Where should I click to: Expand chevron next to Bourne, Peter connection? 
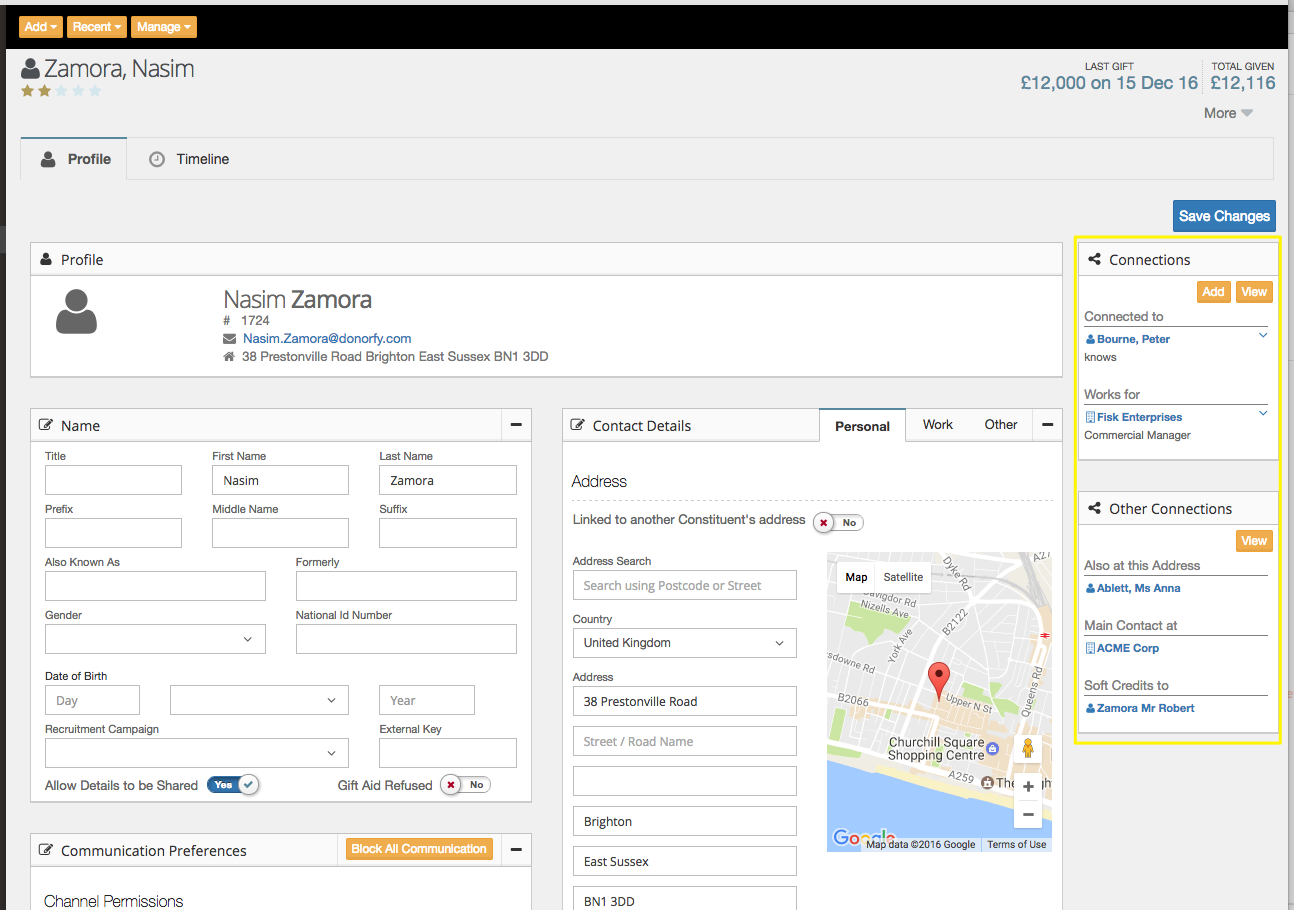coord(1263,336)
